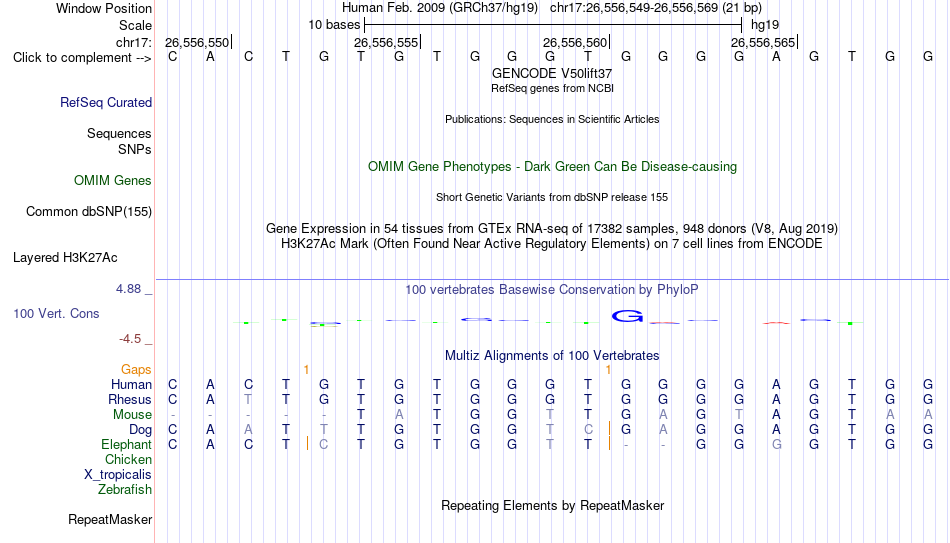The width and height of the screenshot is (950, 543).
Task: Click the 'hg19' label beside the scale bar
Action: pos(765,25)
